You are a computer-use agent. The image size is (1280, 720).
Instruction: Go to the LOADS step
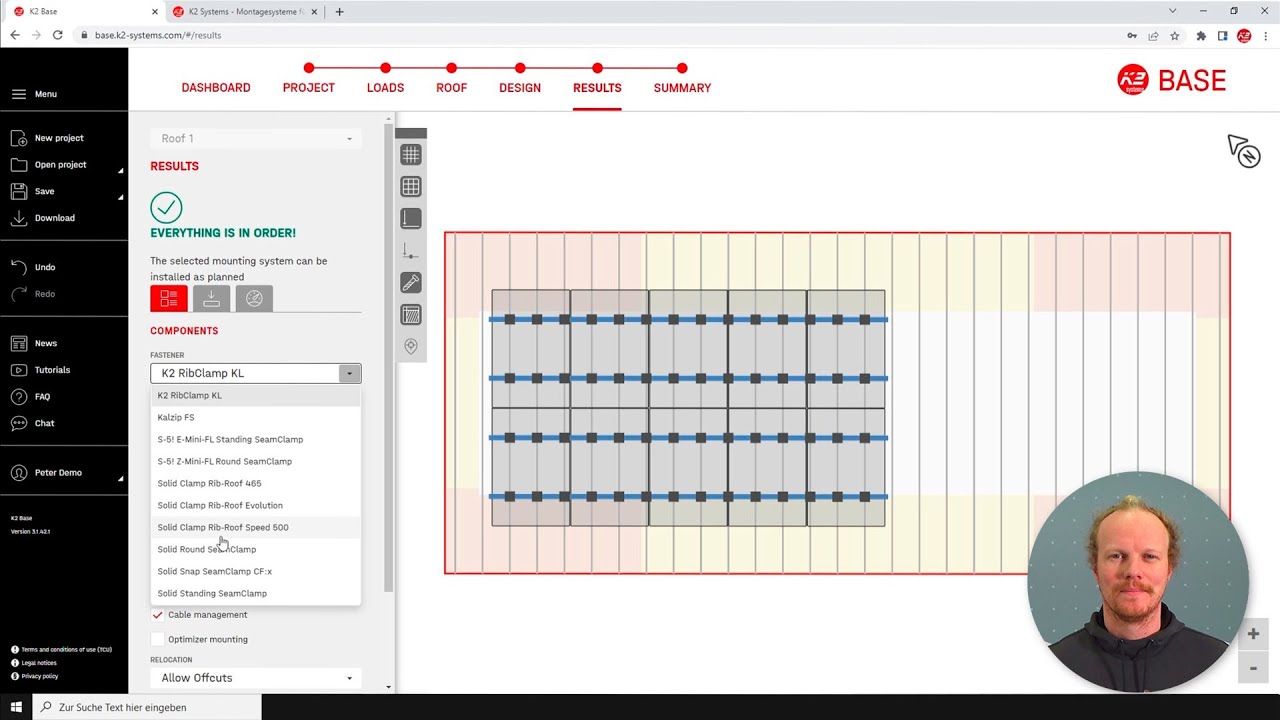385,88
